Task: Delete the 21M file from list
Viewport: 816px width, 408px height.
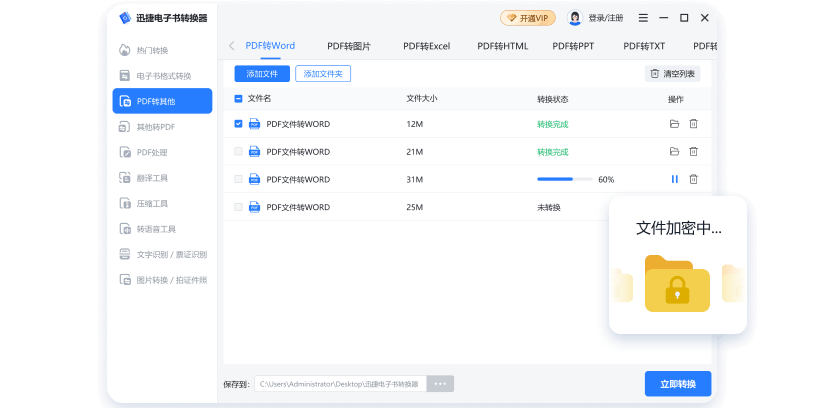Action: click(x=693, y=152)
